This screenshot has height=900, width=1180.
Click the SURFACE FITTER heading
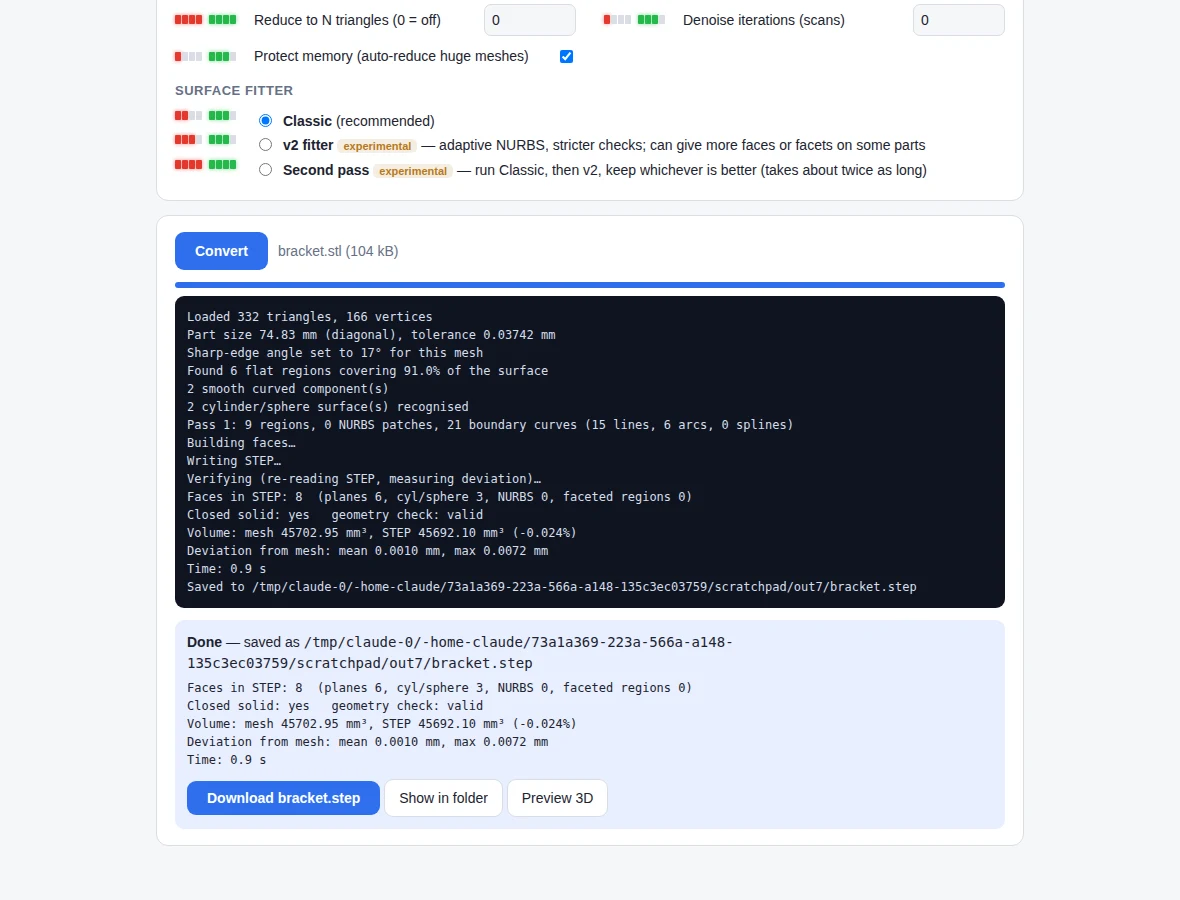(234, 90)
